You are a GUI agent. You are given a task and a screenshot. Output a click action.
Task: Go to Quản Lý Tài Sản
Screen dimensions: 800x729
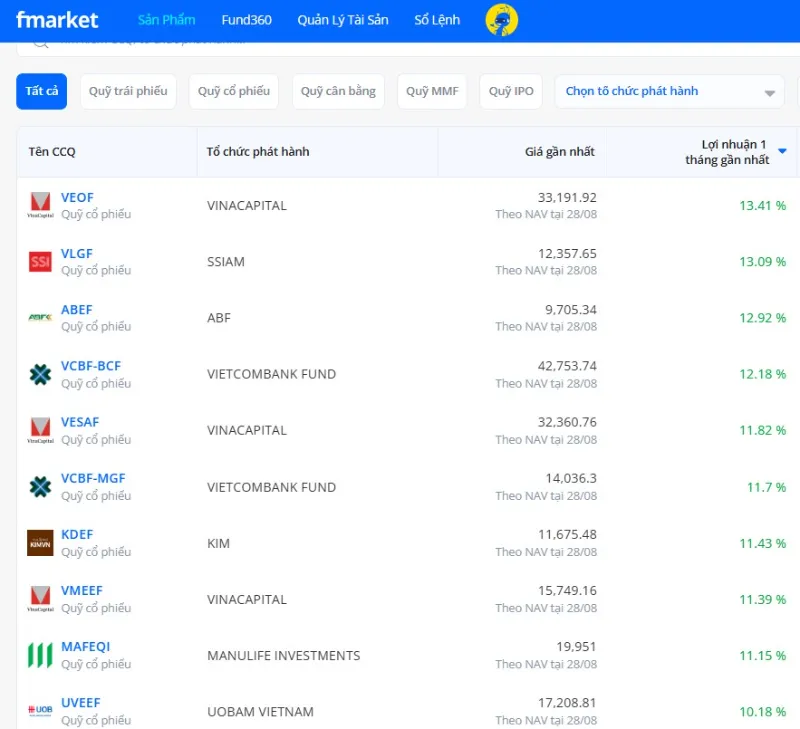343,20
